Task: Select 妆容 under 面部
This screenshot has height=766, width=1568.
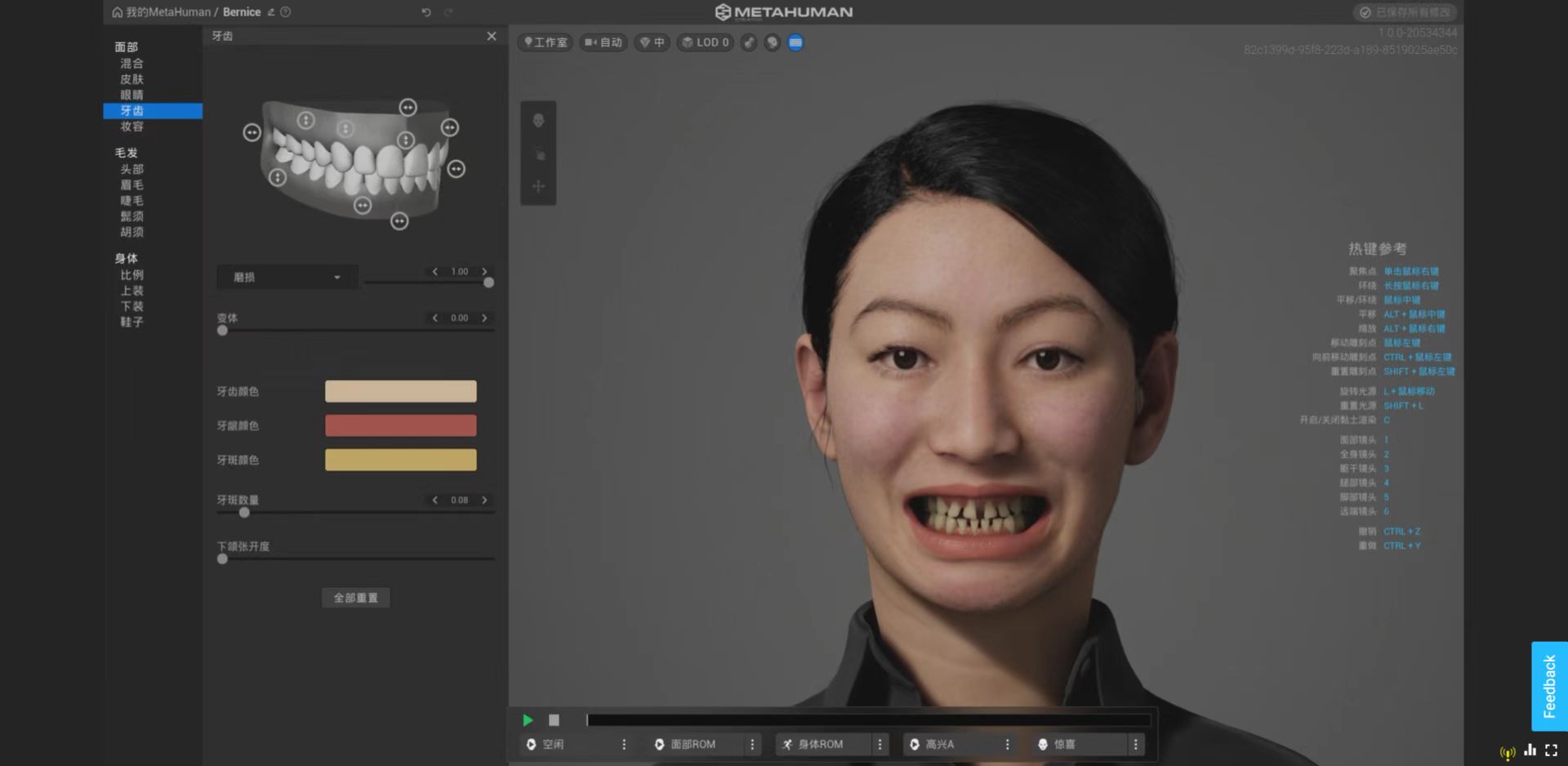Action: point(132,127)
